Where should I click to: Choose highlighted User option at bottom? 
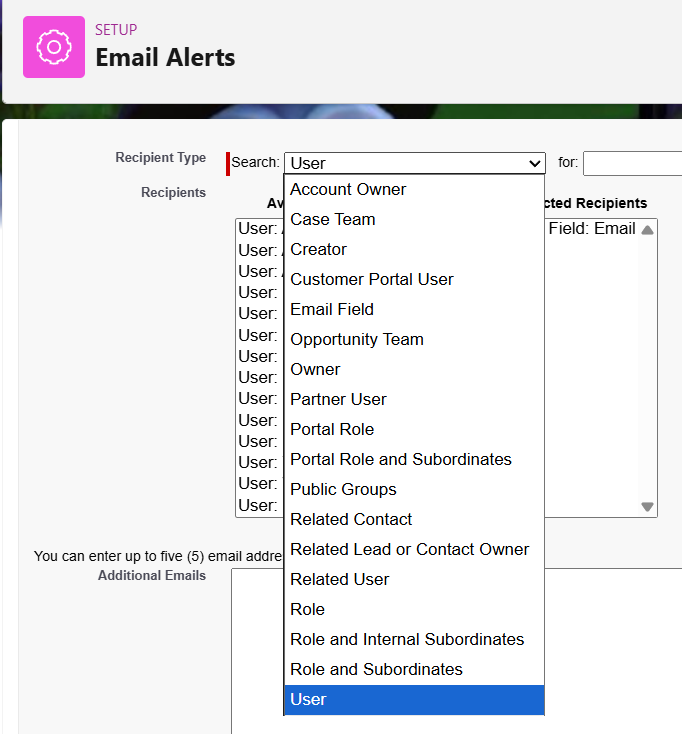pos(308,699)
